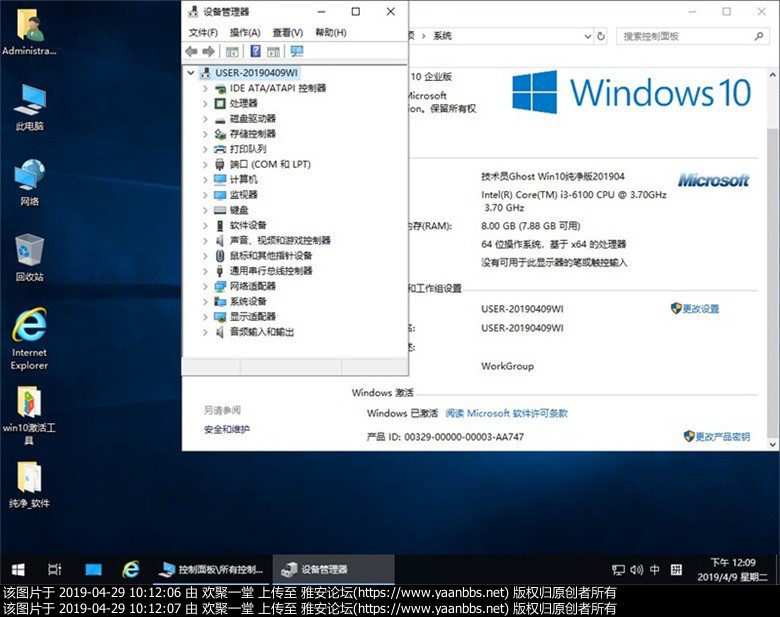Click the properties pane toolbar icon
Image resolution: width=780 pixels, height=617 pixels.
tap(273, 51)
